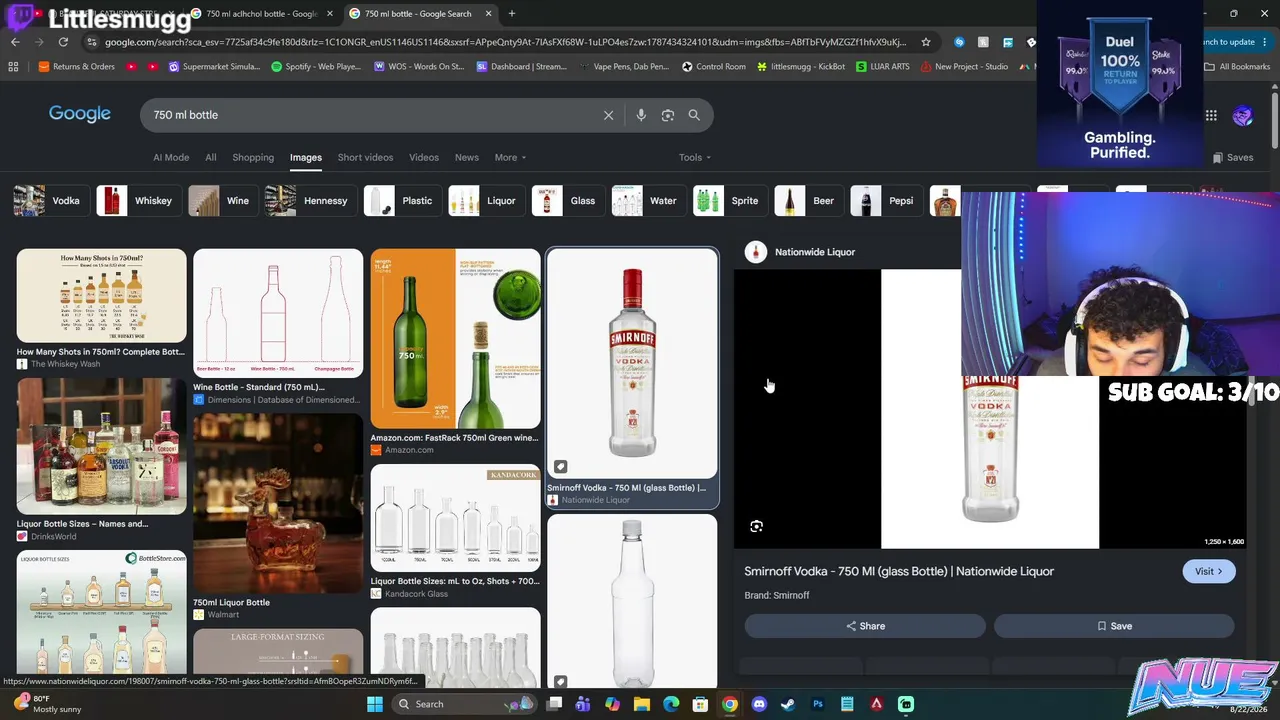Viewport: 1280px width, 720px height.
Task: Open Microsoft Edge from the taskbar
Action: (671, 704)
